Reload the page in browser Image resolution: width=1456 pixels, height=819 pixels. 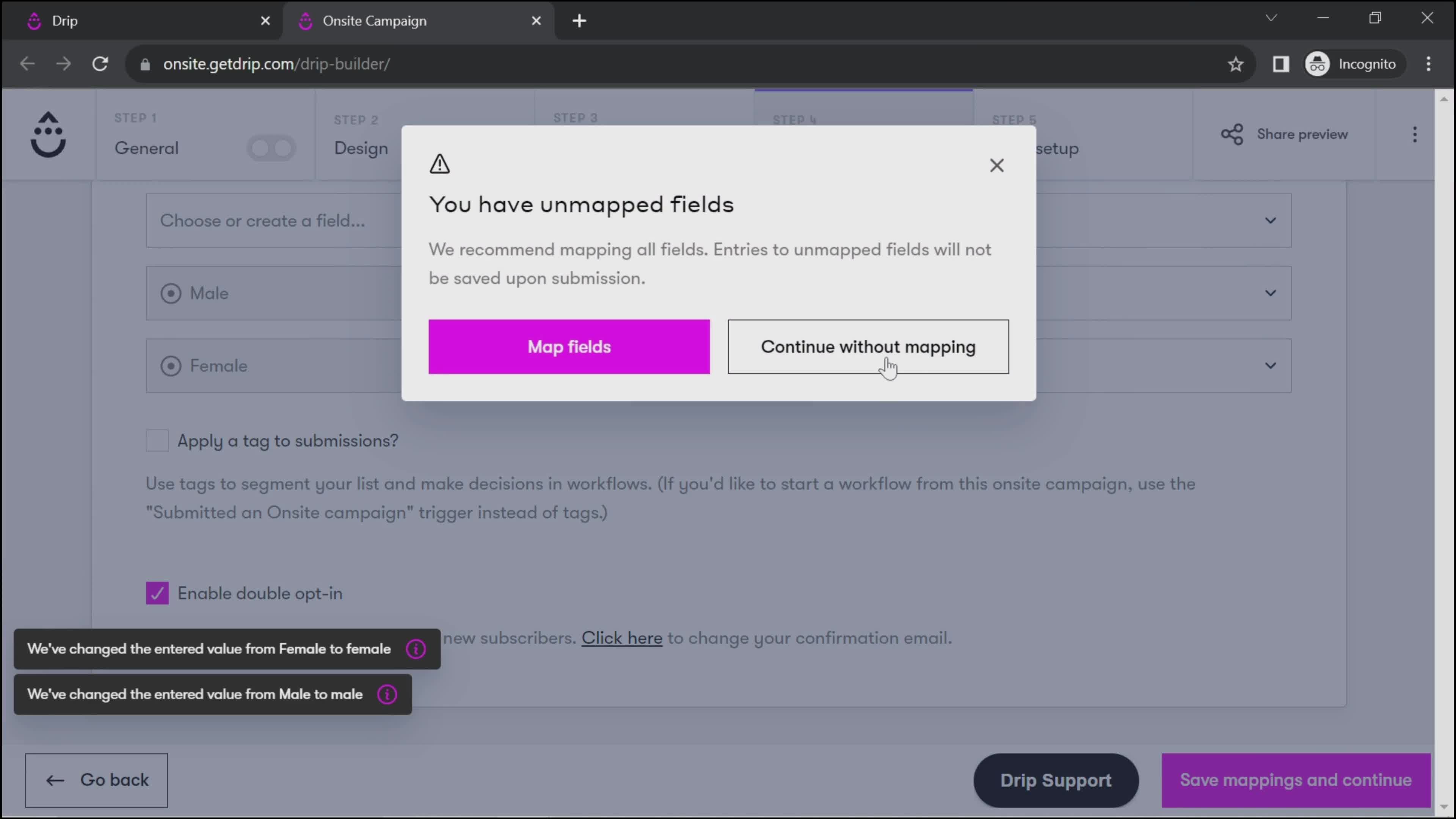click(100, 64)
